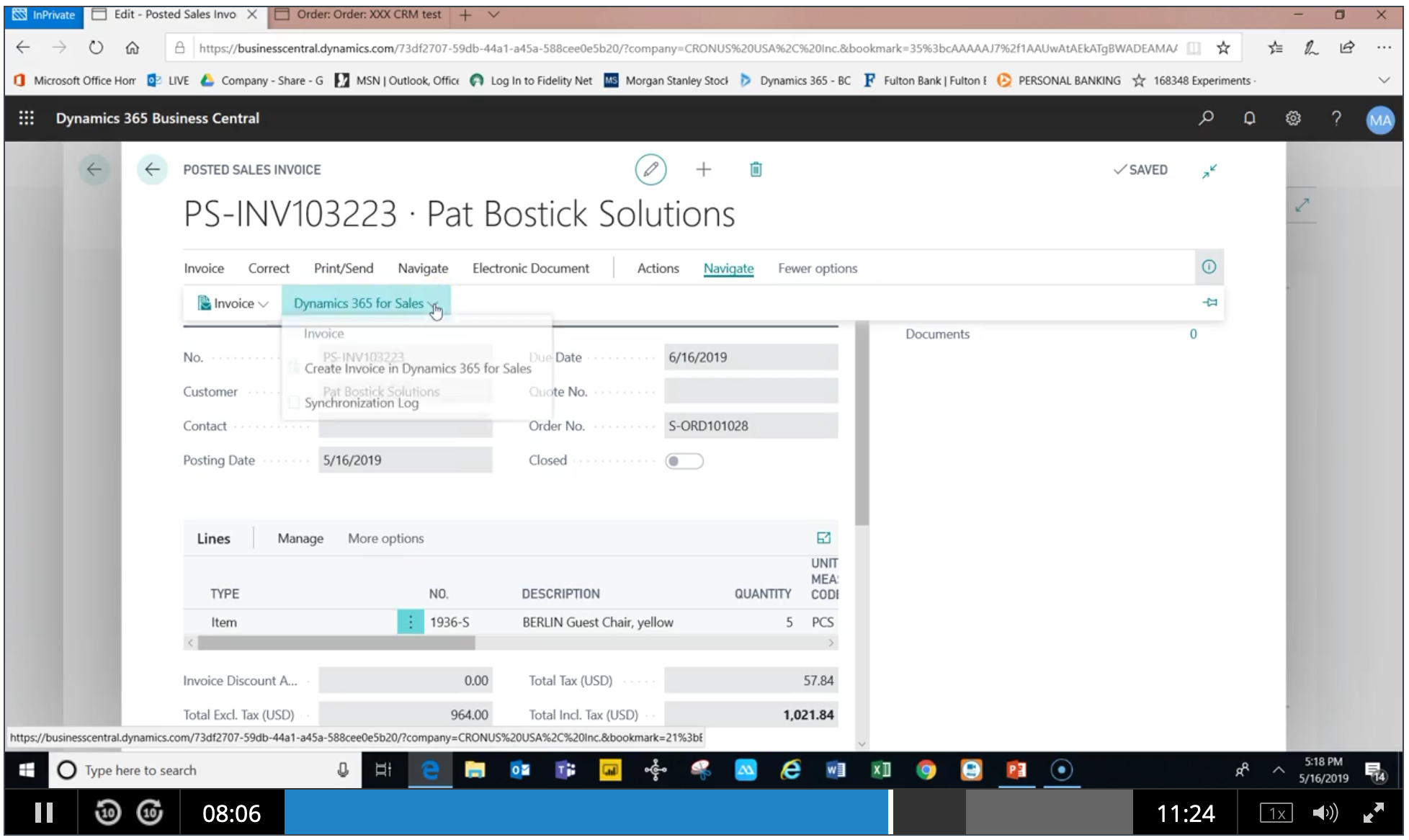The image size is (1409, 840).
Task: Toggle the video volume speaker
Action: pyautogui.click(x=1324, y=814)
